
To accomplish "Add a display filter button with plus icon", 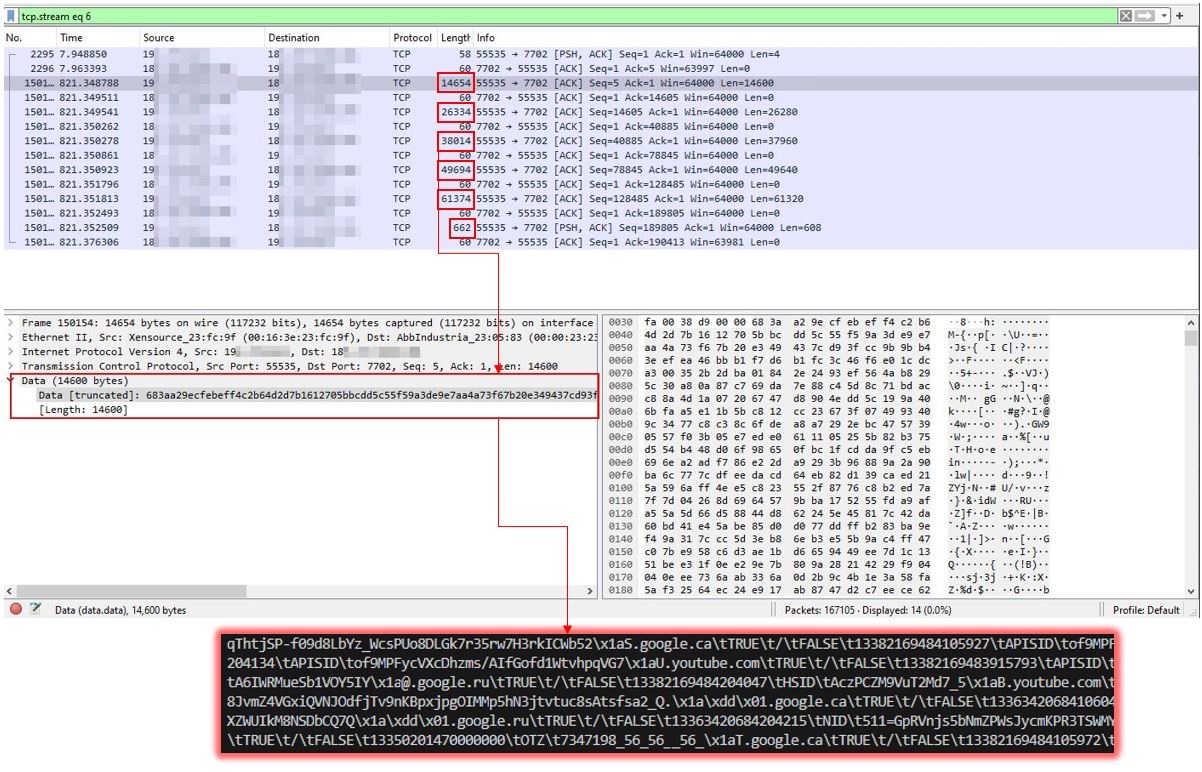I will click(1181, 16).
